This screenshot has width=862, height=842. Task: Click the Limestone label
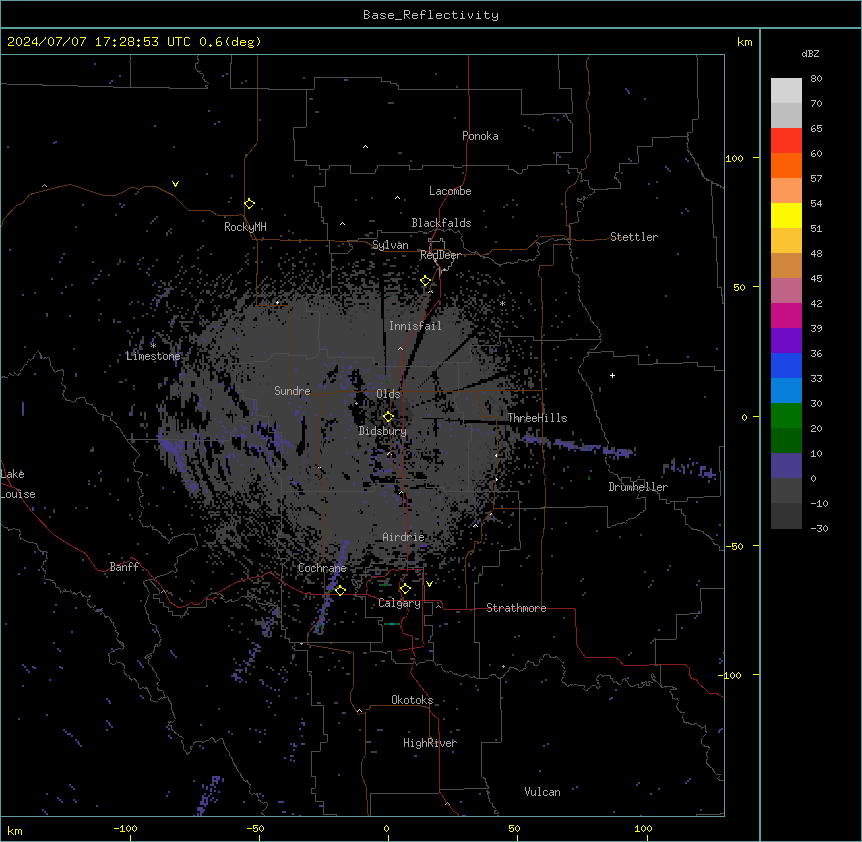click(x=153, y=356)
